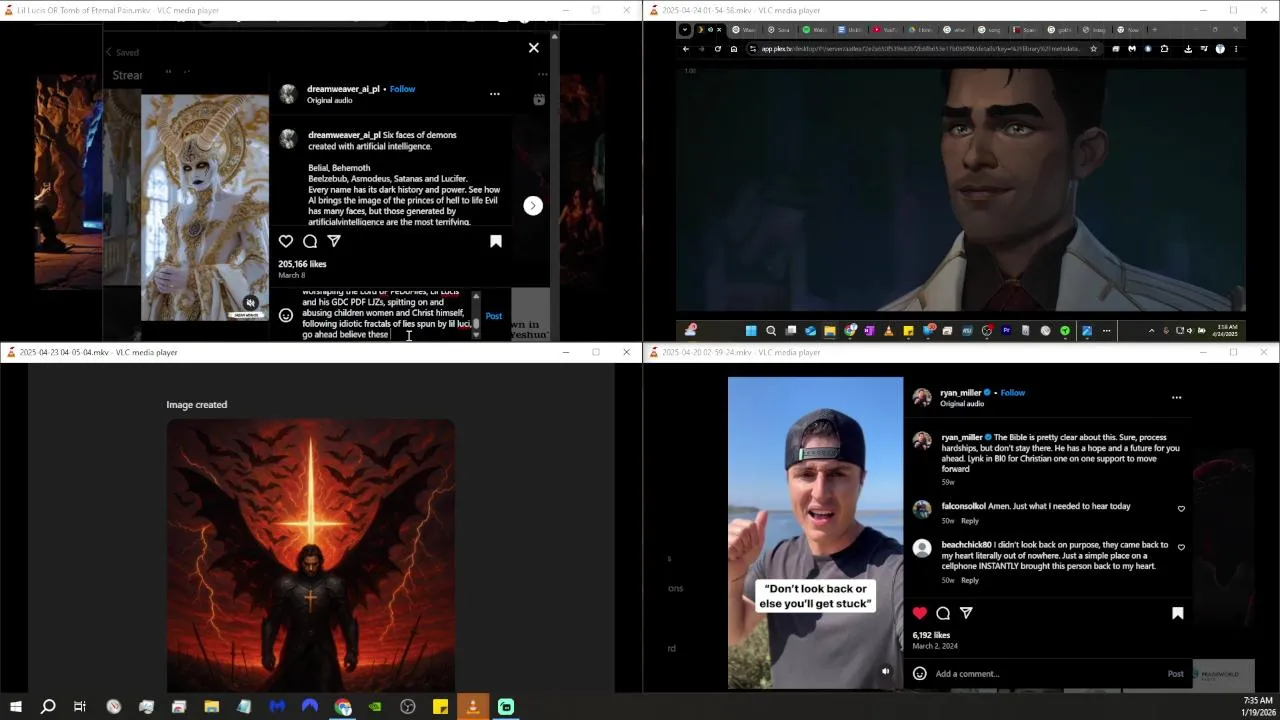Open comment icon on ryan_miller post
The image size is (1280, 720).
tap(943, 613)
